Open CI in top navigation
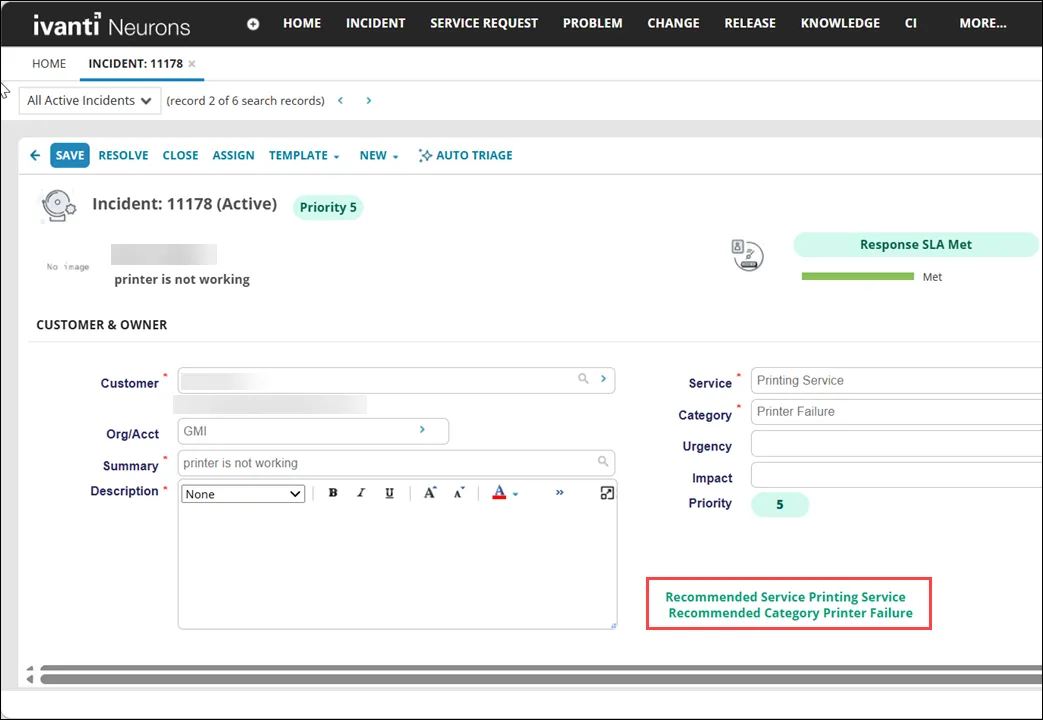The height and width of the screenshot is (720, 1043). tap(911, 23)
